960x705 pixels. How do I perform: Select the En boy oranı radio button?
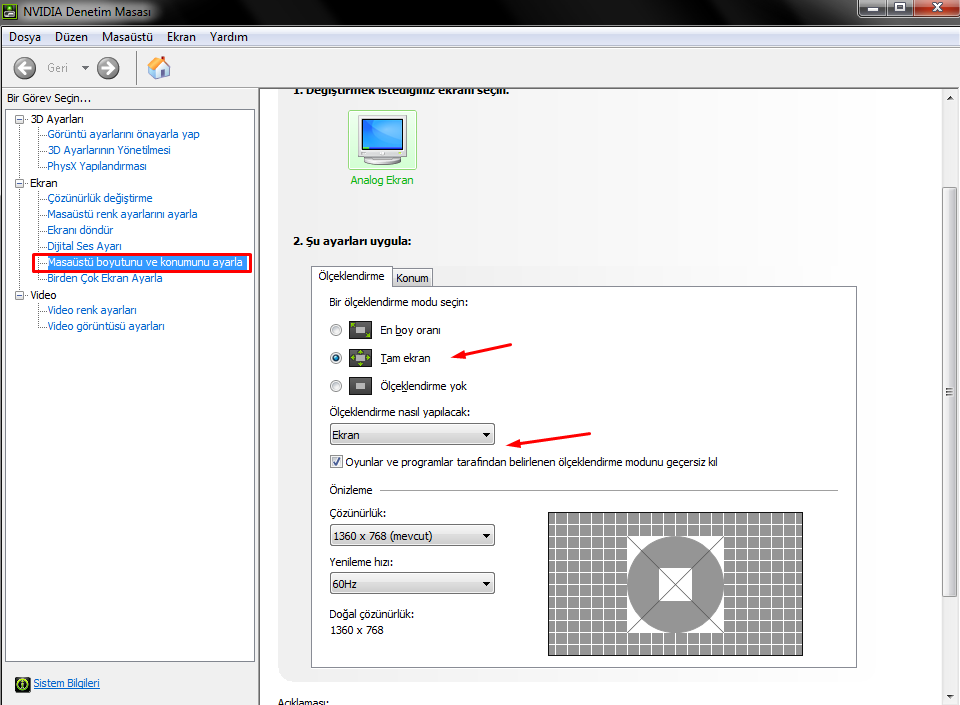click(x=336, y=330)
